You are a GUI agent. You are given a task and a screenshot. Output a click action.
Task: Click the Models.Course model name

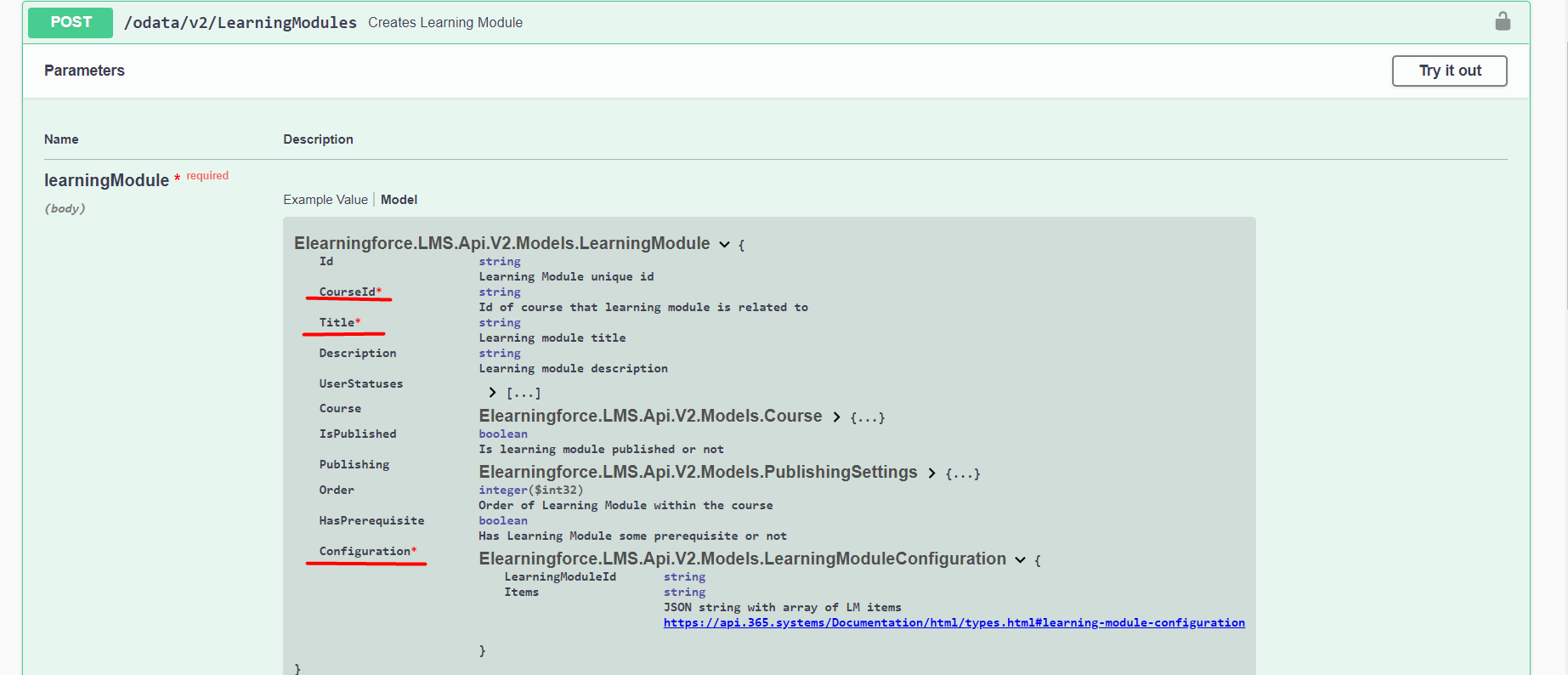coord(650,417)
